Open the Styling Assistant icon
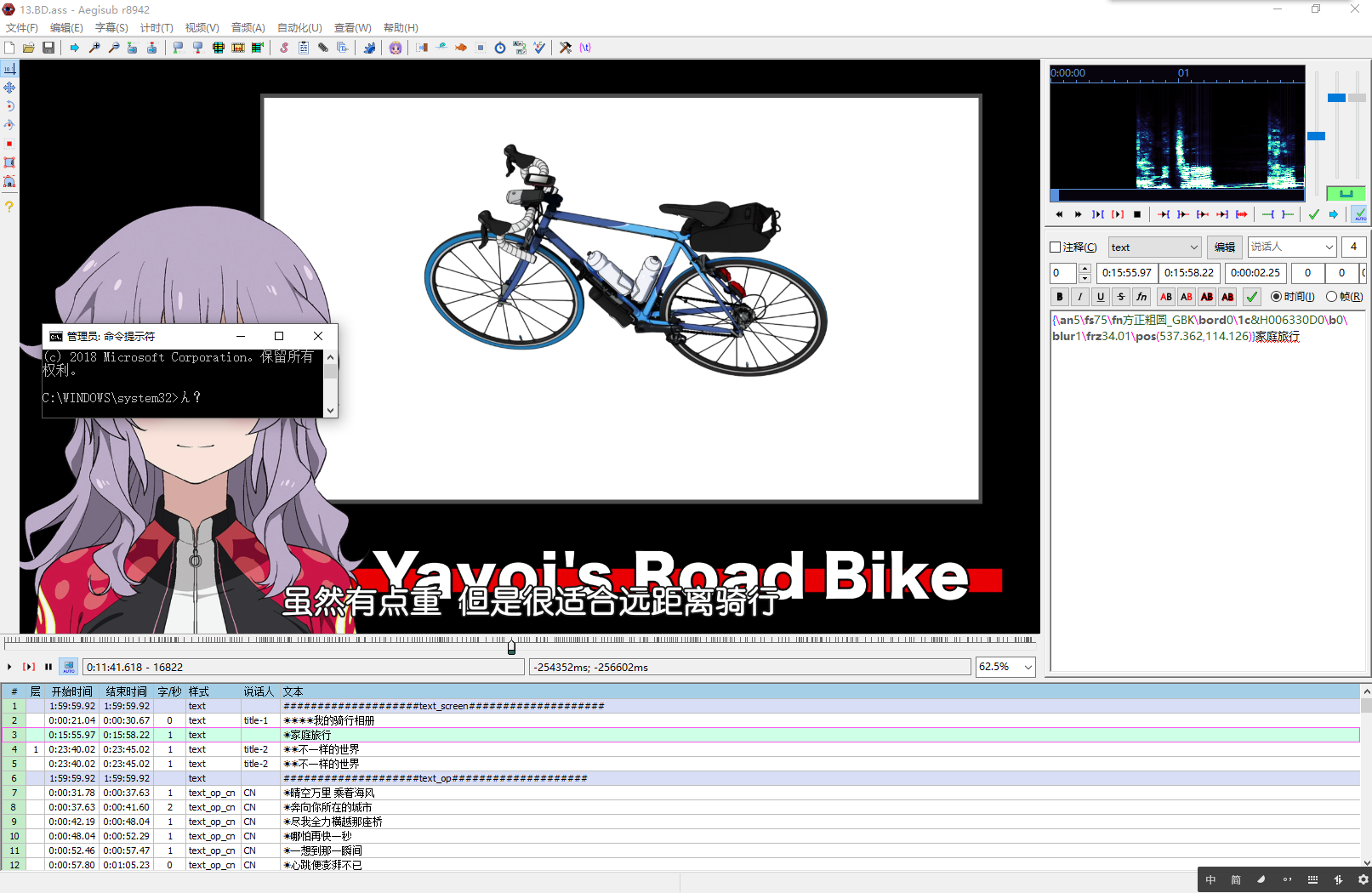This screenshot has height=893, width=1372. coord(441,48)
